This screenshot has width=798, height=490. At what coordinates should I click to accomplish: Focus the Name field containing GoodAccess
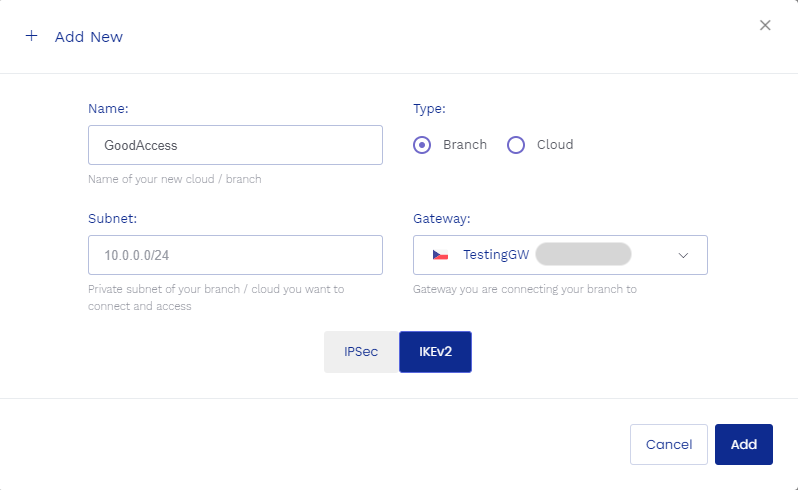(x=235, y=145)
